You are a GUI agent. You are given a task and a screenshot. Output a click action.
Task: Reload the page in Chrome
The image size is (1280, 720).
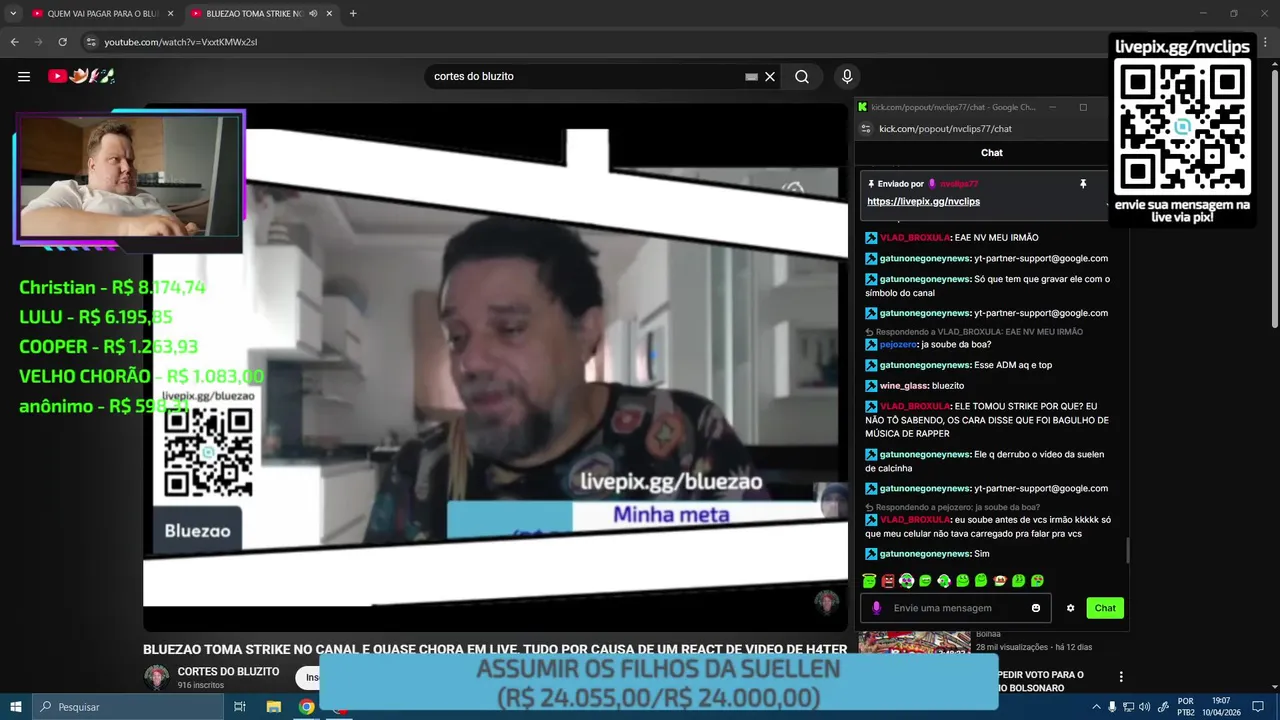pyautogui.click(x=62, y=42)
